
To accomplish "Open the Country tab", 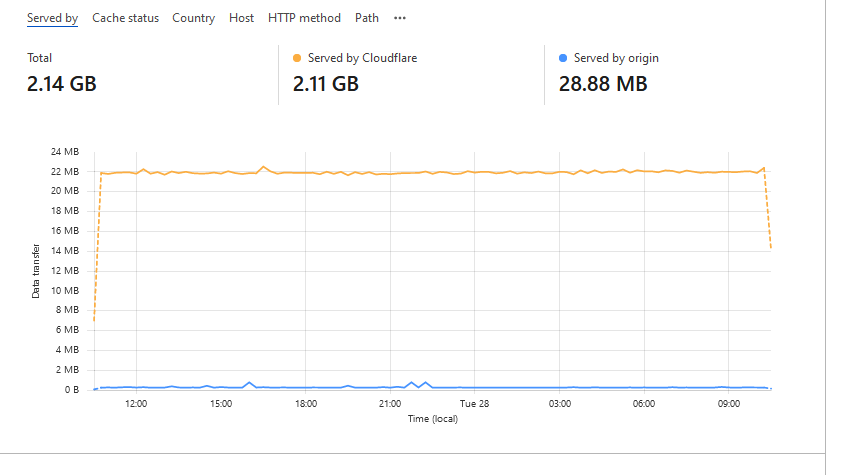I will click(x=193, y=18).
